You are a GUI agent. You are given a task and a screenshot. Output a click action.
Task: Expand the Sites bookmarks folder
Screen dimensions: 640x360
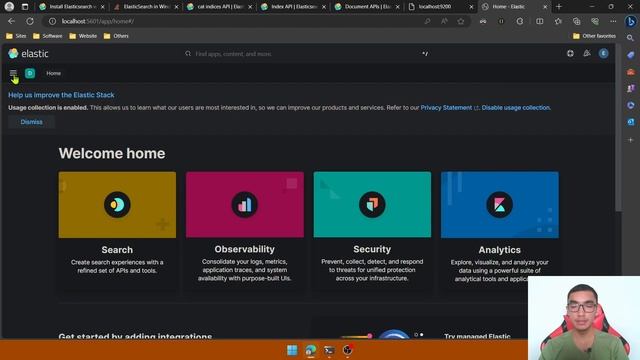pos(16,36)
